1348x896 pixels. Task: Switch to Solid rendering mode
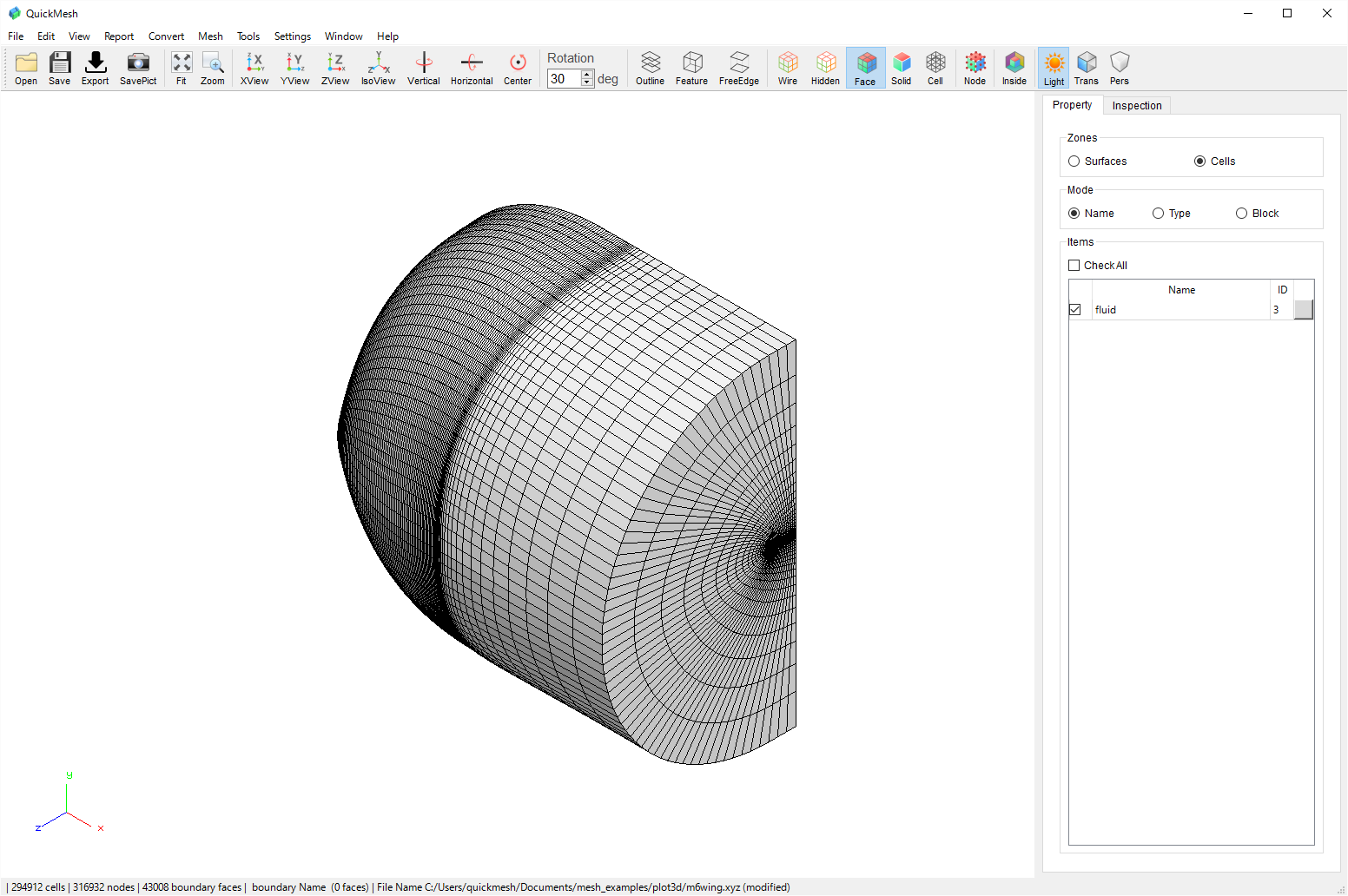pos(902,68)
